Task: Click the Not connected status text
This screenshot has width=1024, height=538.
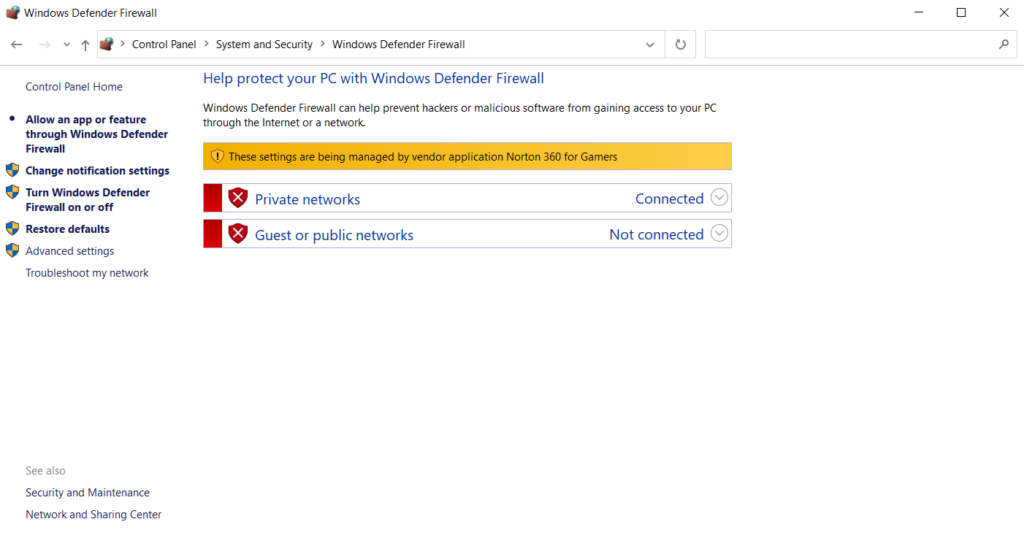Action: click(x=656, y=234)
